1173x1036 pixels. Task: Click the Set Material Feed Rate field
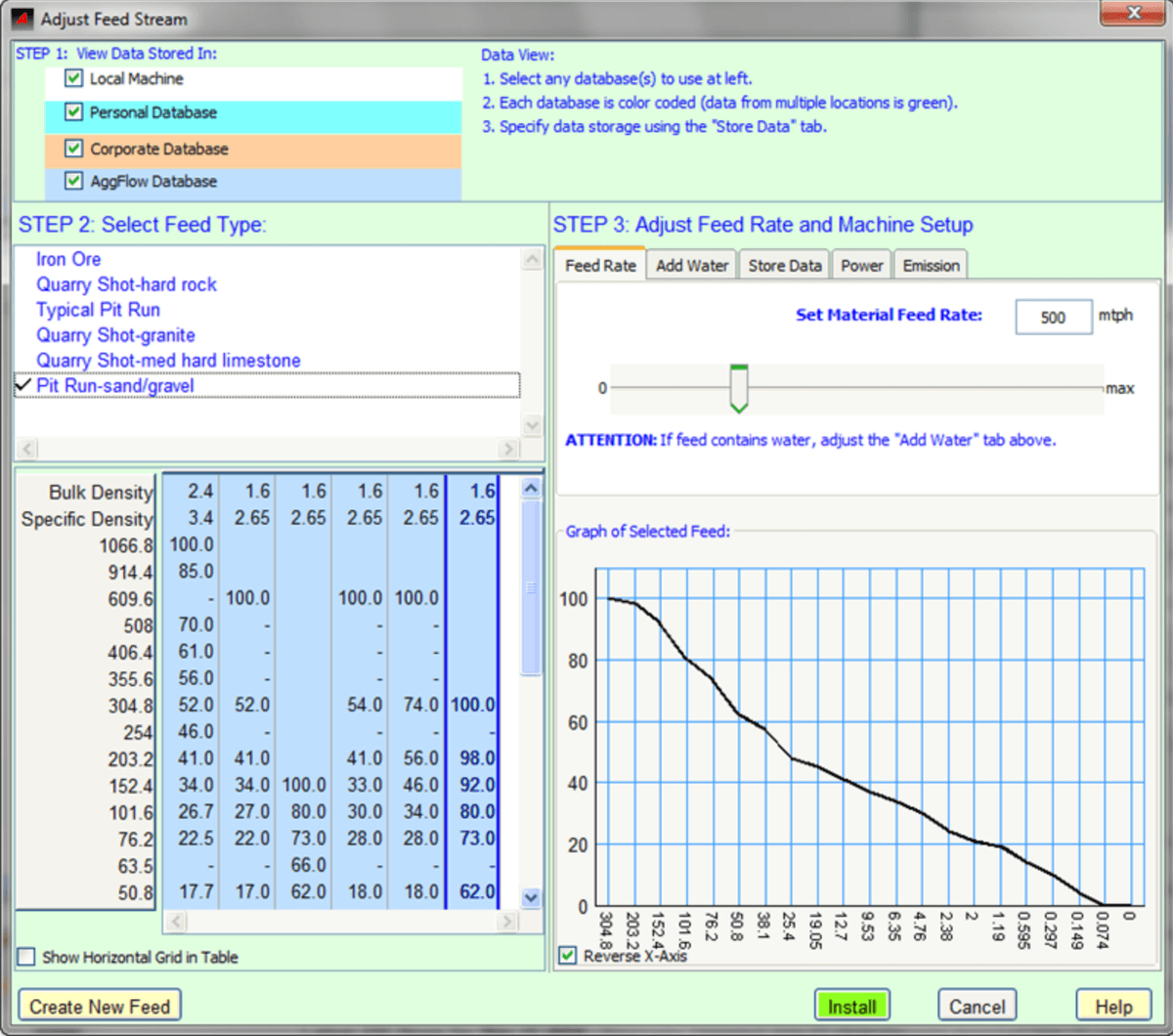[1053, 318]
